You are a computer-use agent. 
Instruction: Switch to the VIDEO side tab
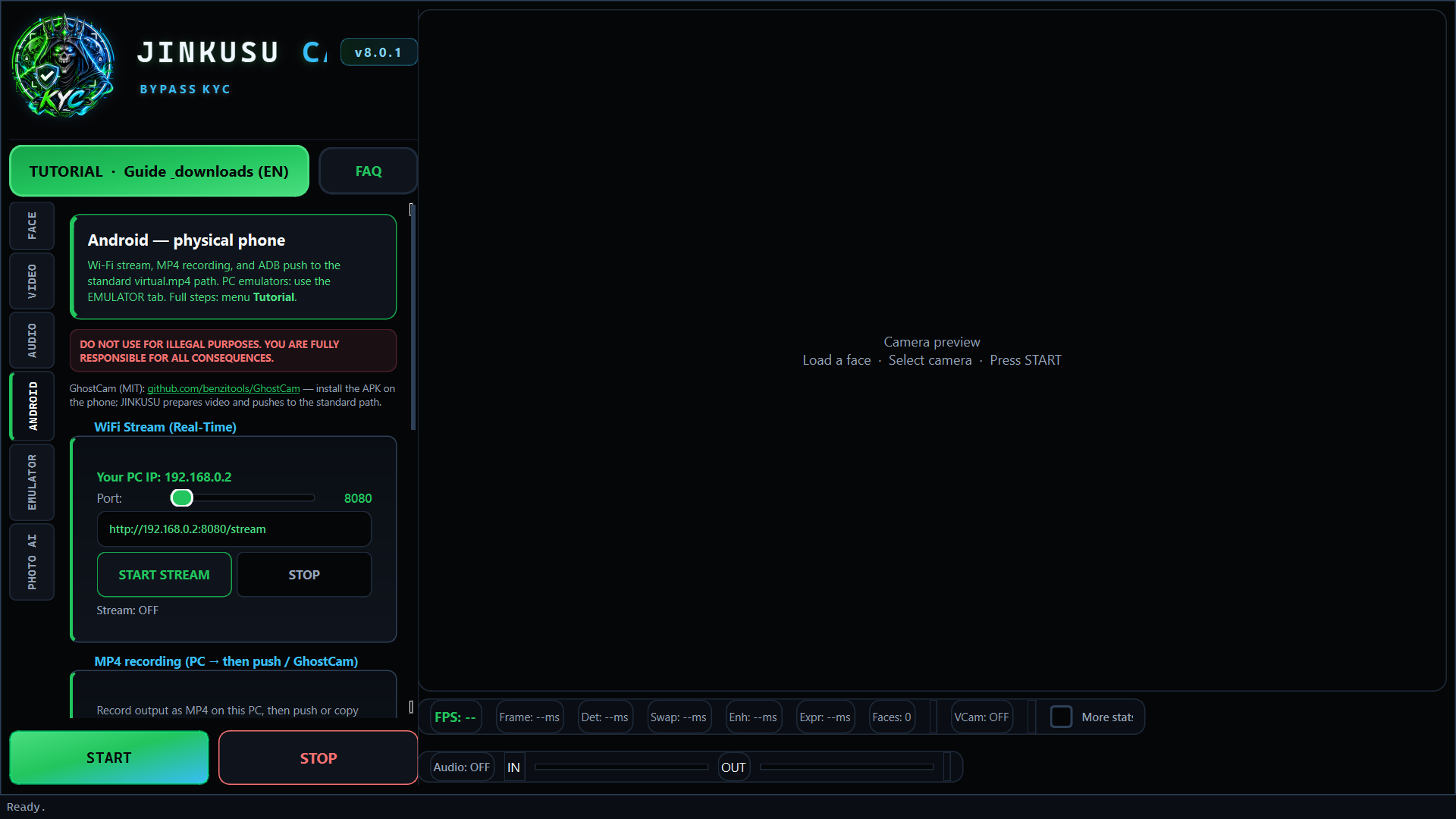[32, 281]
